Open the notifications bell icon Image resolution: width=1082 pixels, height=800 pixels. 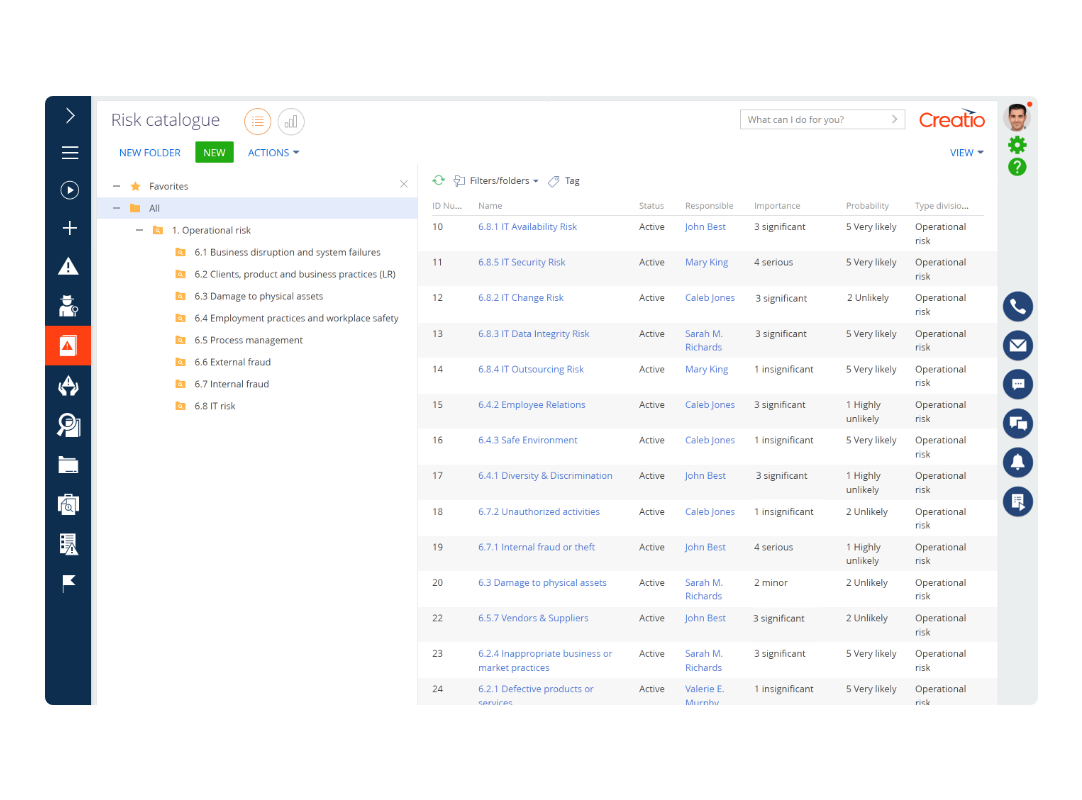[1017, 463]
